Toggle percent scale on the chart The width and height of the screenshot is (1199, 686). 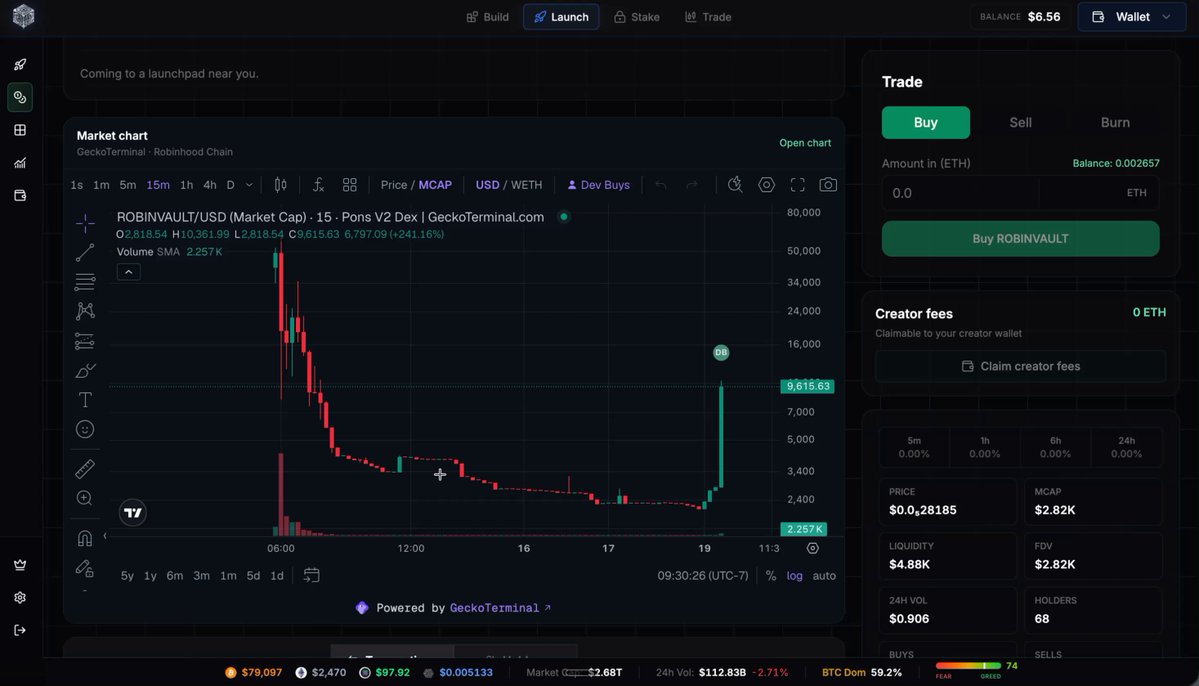click(x=771, y=576)
